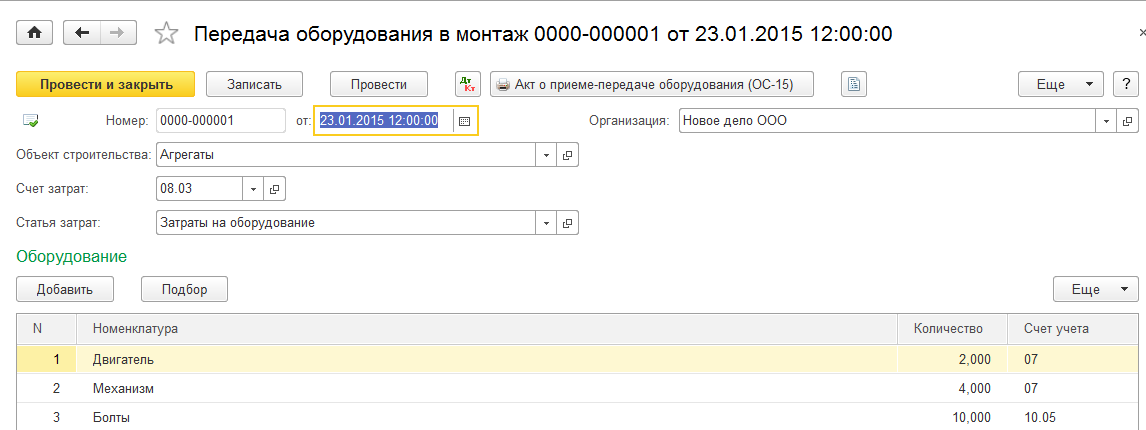Add document to favorites with star
This screenshot has width=1146, height=430.
click(166, 34)
